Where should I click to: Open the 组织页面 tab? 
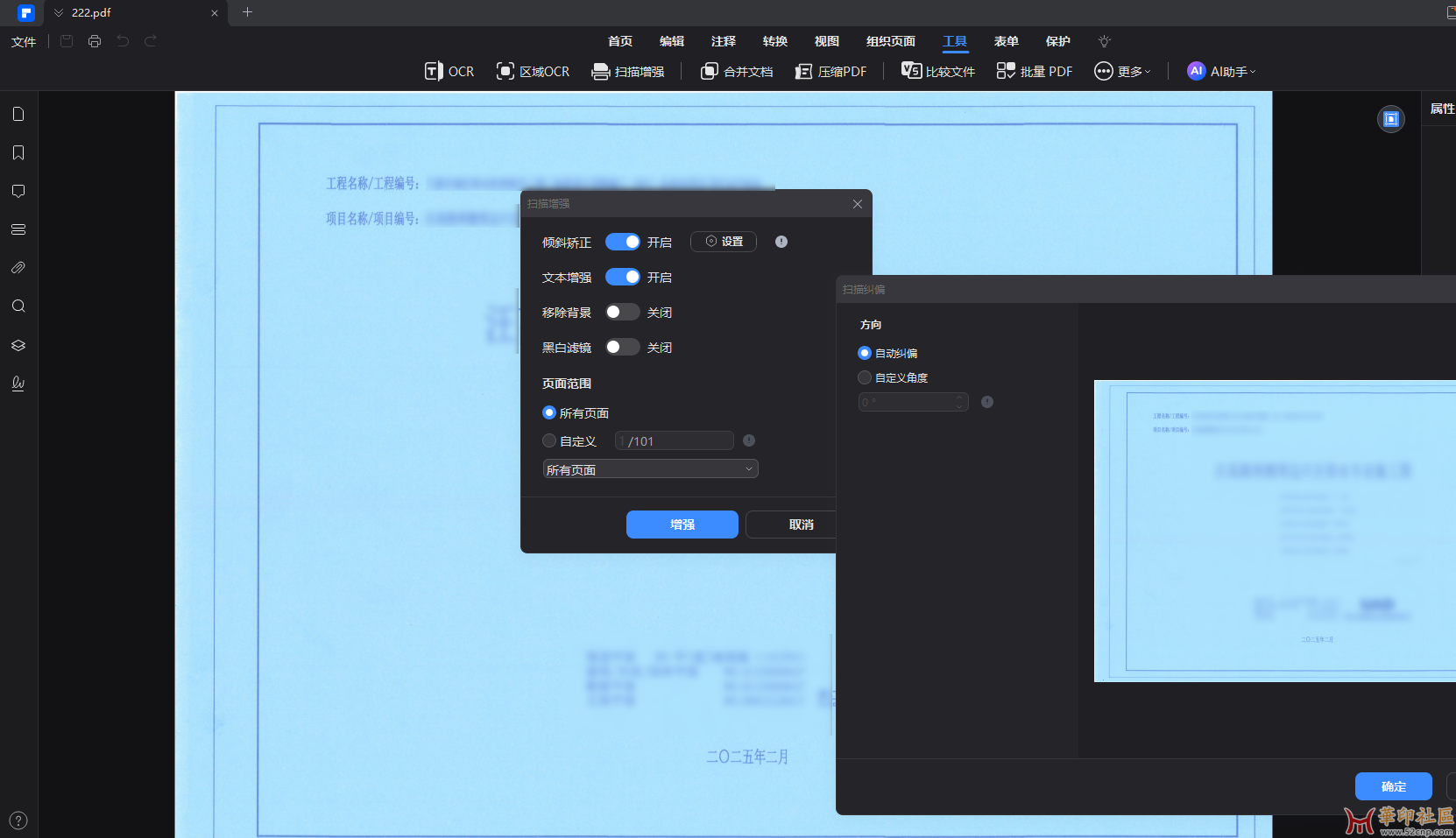coord(890,41)
